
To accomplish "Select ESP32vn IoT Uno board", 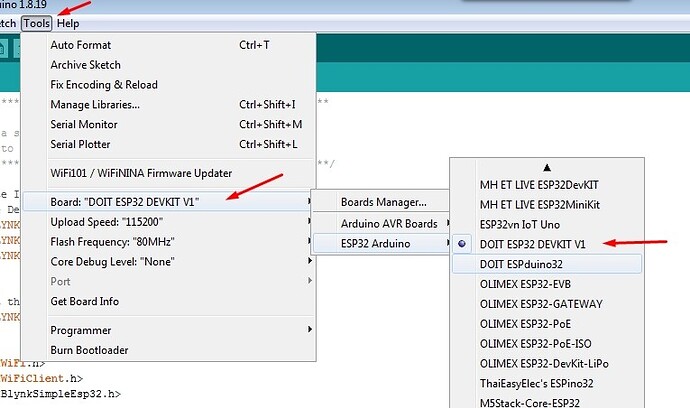I will tap(547, 224).
